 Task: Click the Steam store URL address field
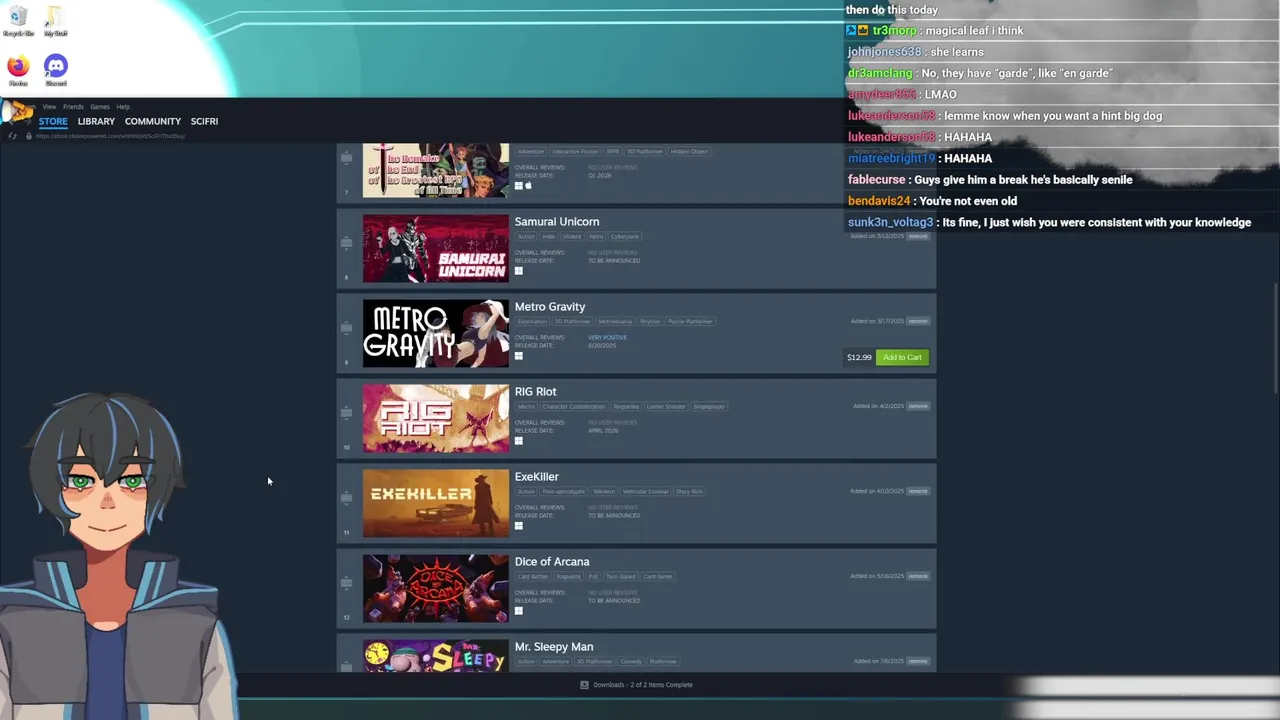pyautogui.click(x=110, y=135)
